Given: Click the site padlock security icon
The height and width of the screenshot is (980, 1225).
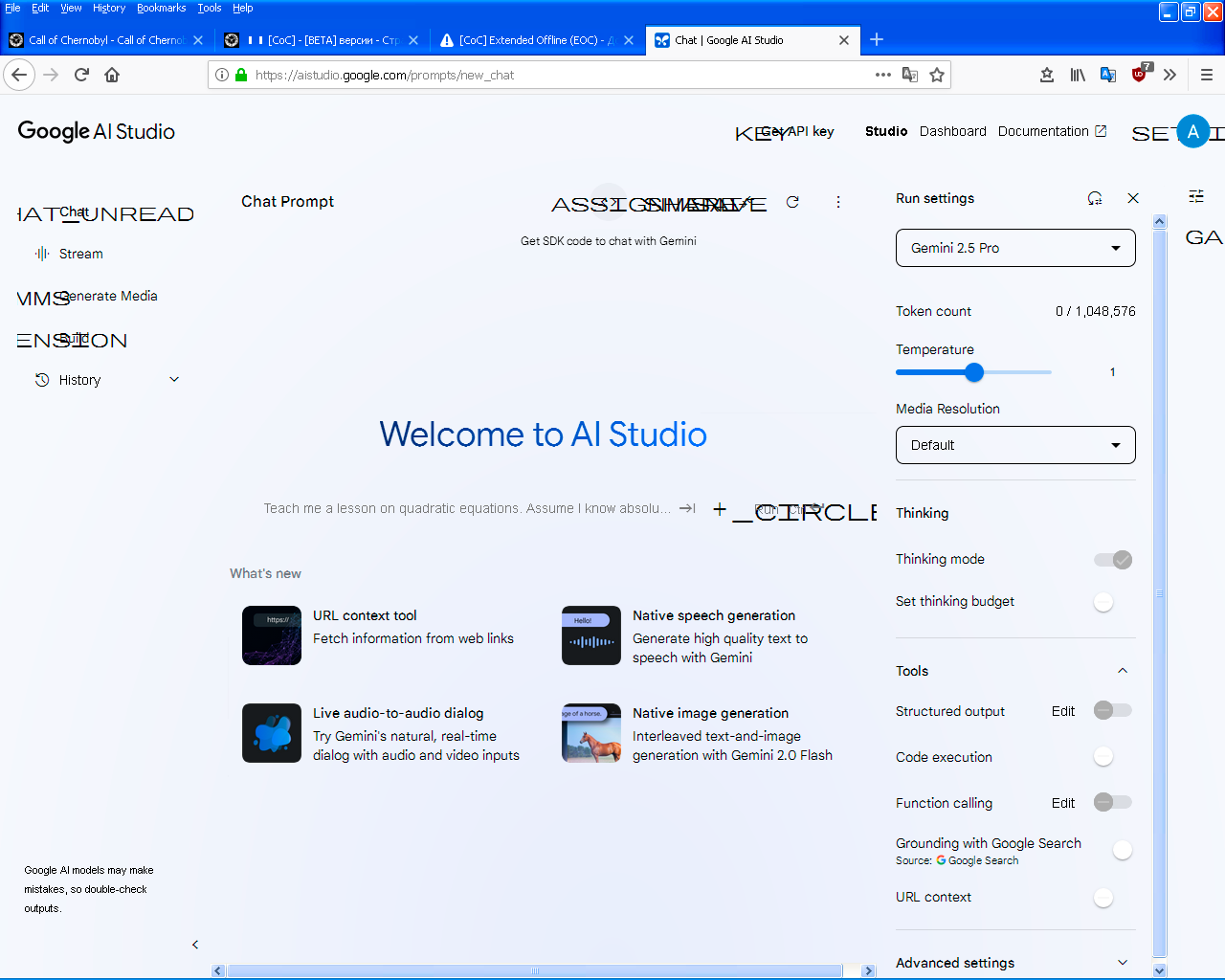Looking at the screenshot, I should (x=241, y=75).
